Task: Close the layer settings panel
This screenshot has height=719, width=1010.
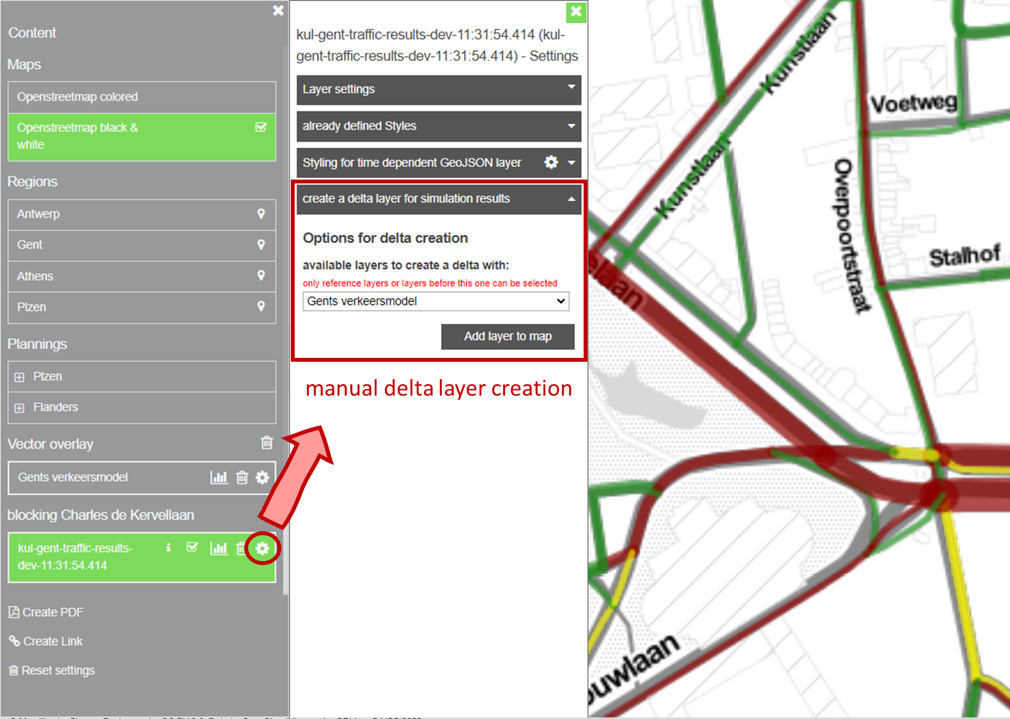Action: point(576,12)
